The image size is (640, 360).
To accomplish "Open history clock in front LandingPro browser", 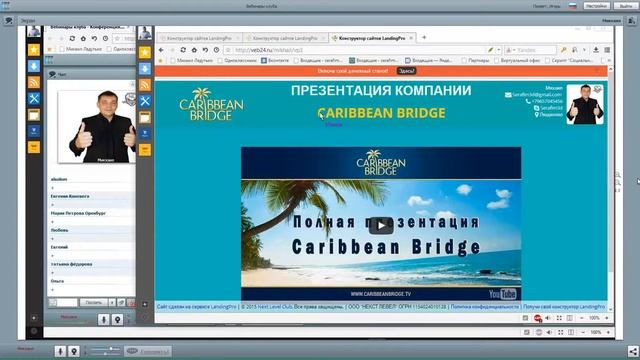I will tap(216, 50).
